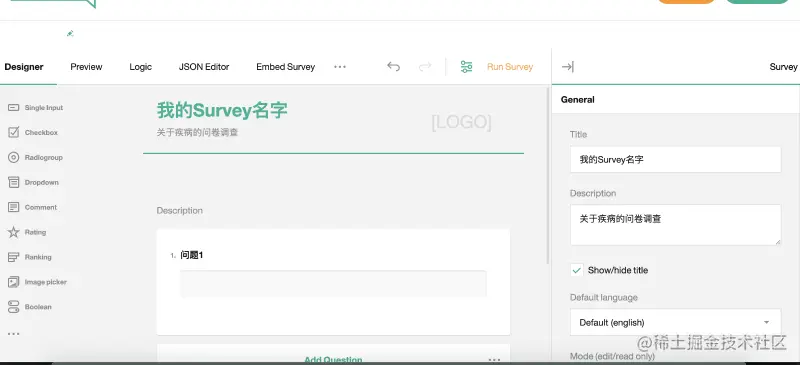This screenshot has height=365, width=800.
Task: Open the more tabs ellipsis menu
Action: (340, 66)
